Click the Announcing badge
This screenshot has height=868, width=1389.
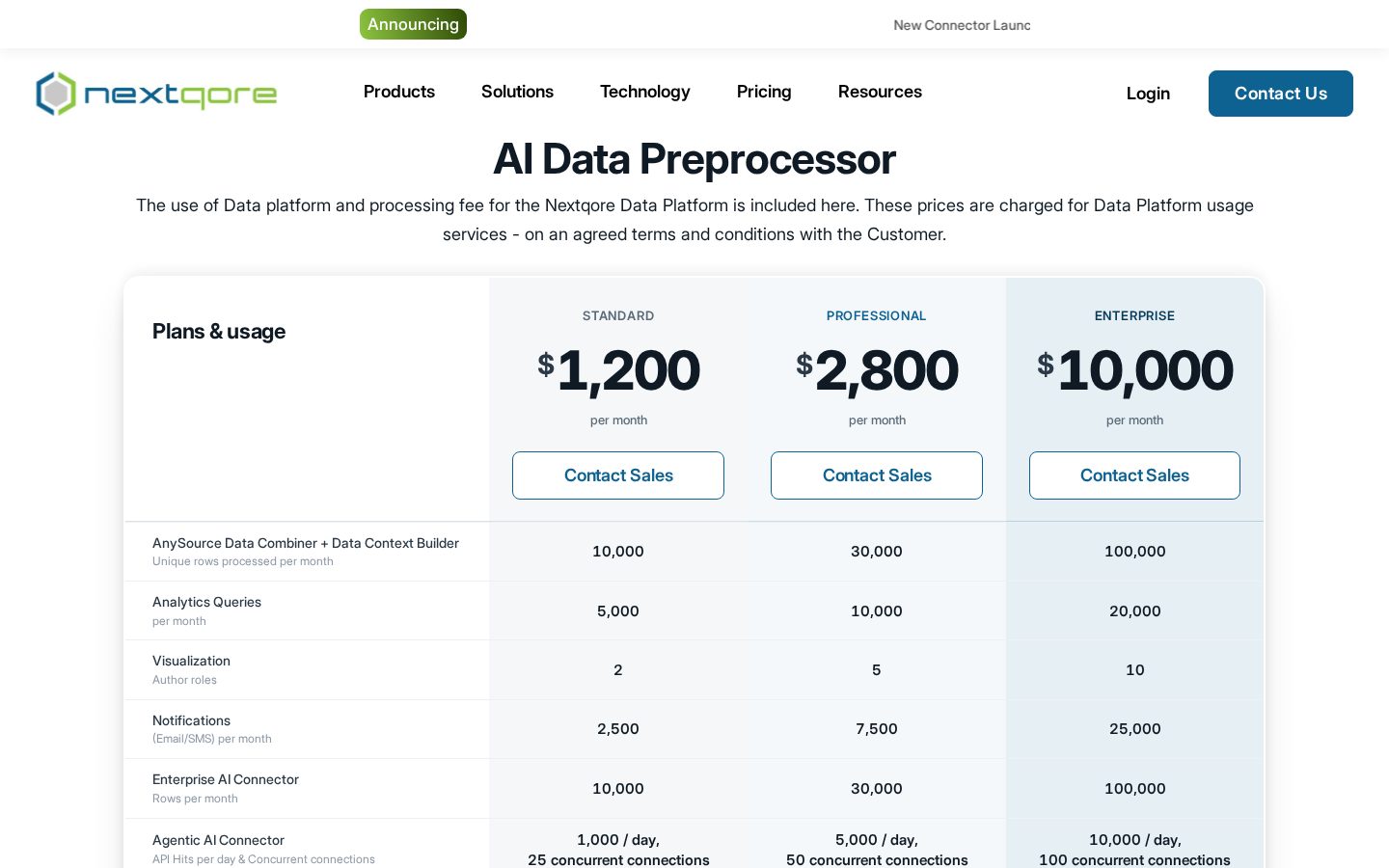(413, 24)
